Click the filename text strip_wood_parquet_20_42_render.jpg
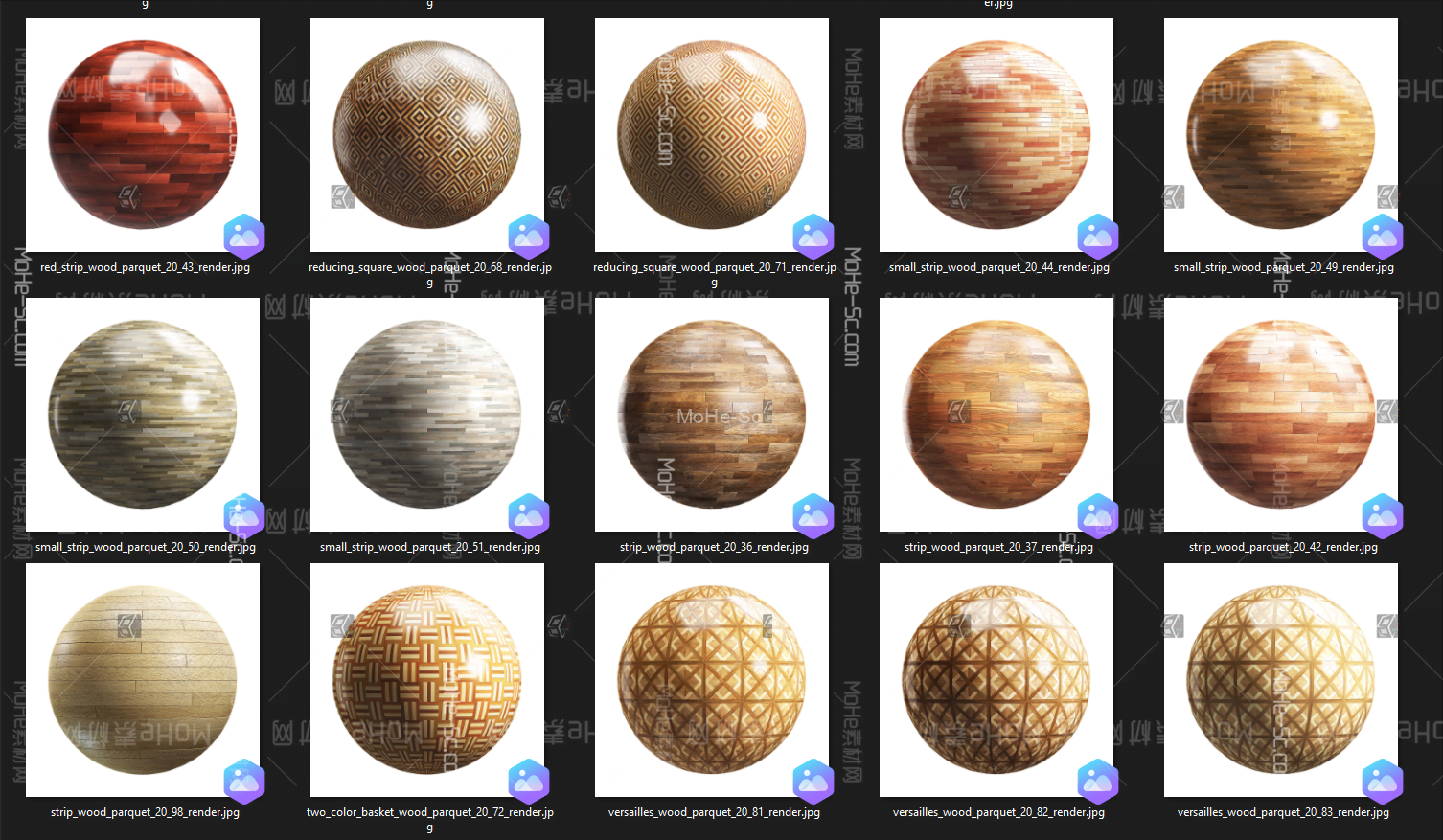The width and height of the screenshot is (1443, 840). [1283, 547]
